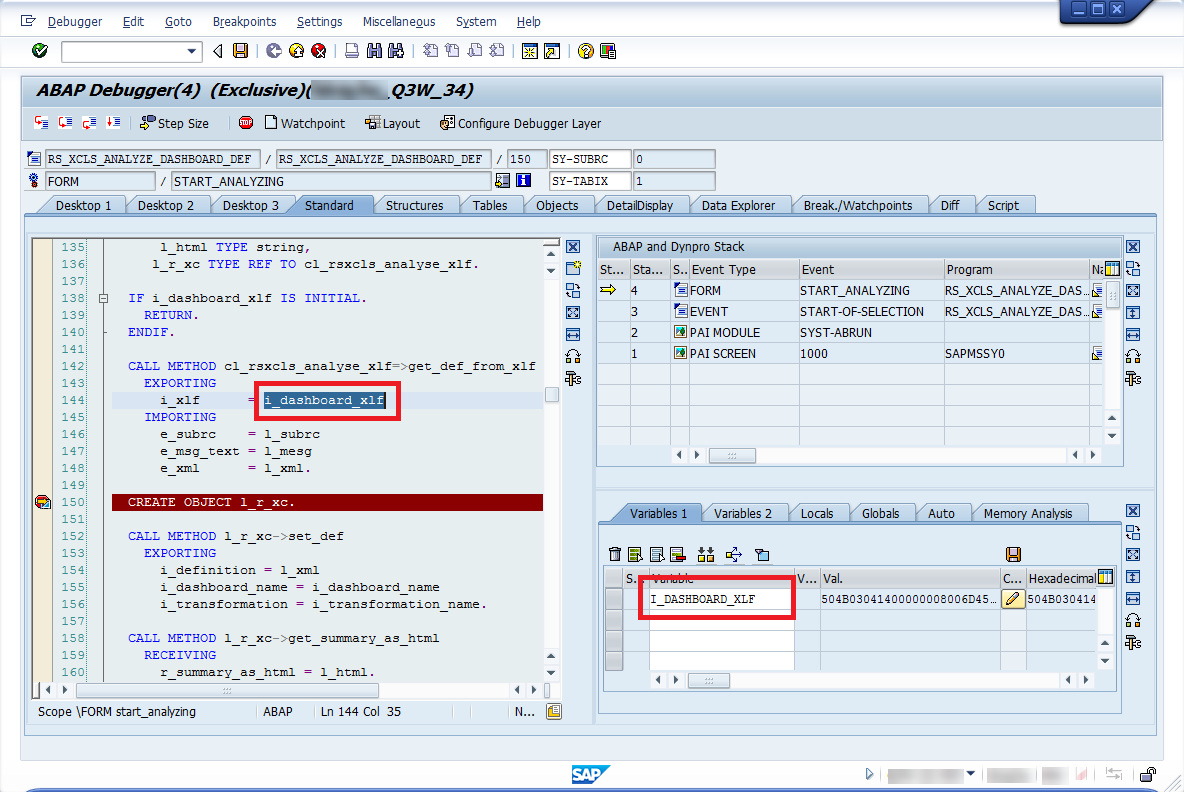This screenshot has width=1184, height=792.
Task: Click the Execute step-over debugger icon
Action: pyautogui.click(x=66, y=122)
